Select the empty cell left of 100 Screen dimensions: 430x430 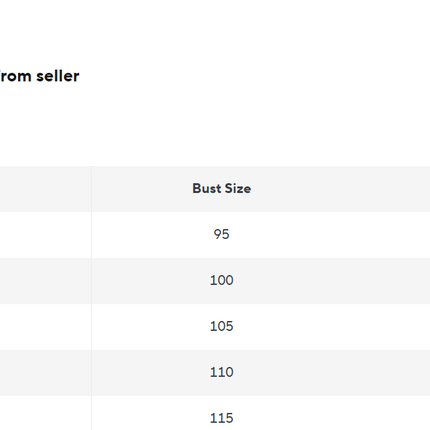(x=45, y=281)
